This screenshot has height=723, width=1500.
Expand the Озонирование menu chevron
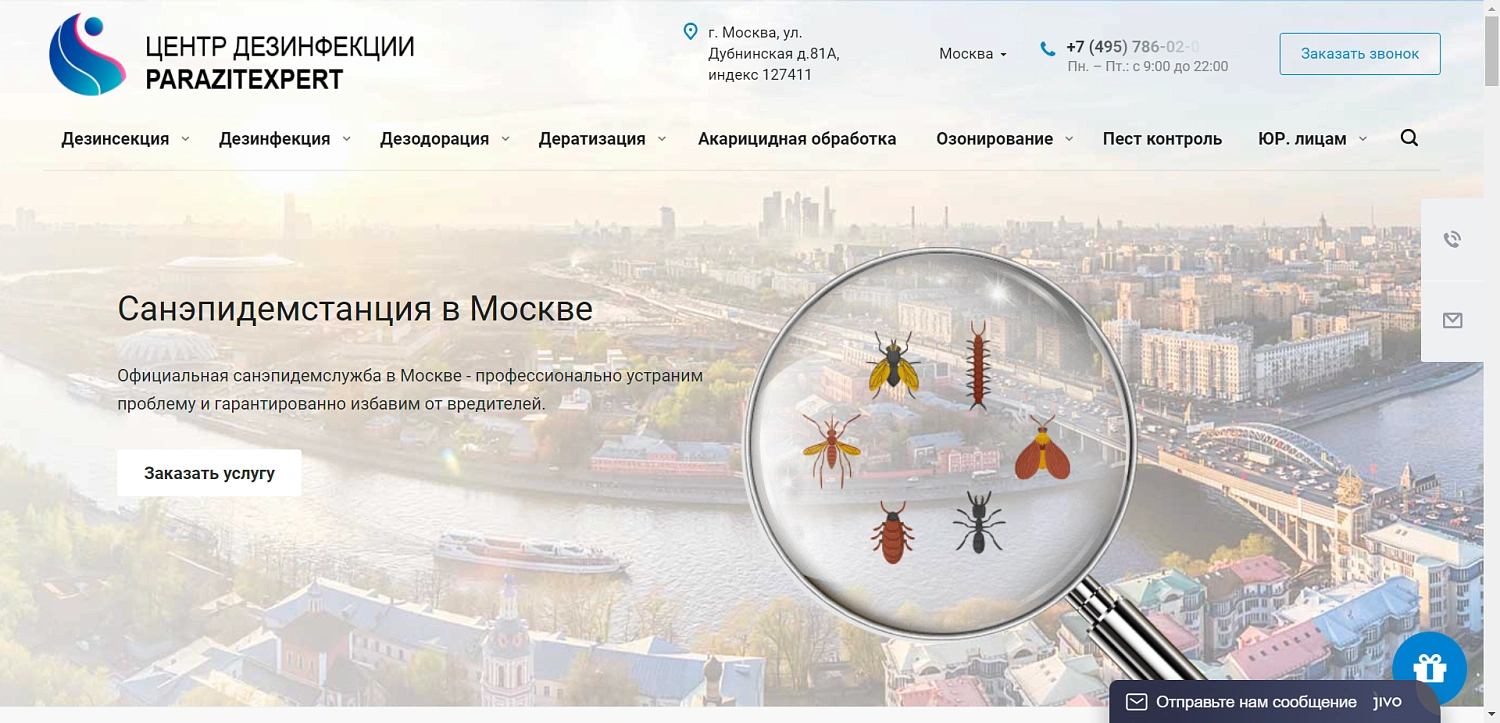[x=1069, y=139]
